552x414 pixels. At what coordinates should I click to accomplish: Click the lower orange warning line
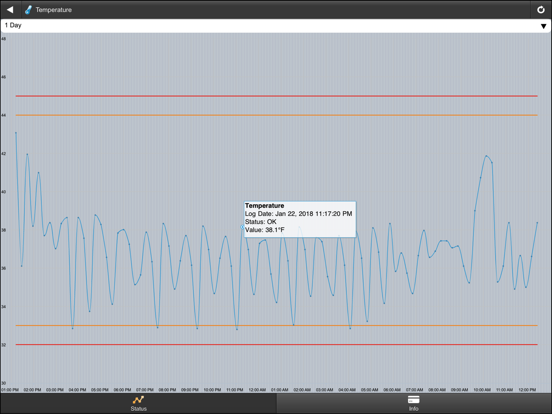tap(277, 326)
